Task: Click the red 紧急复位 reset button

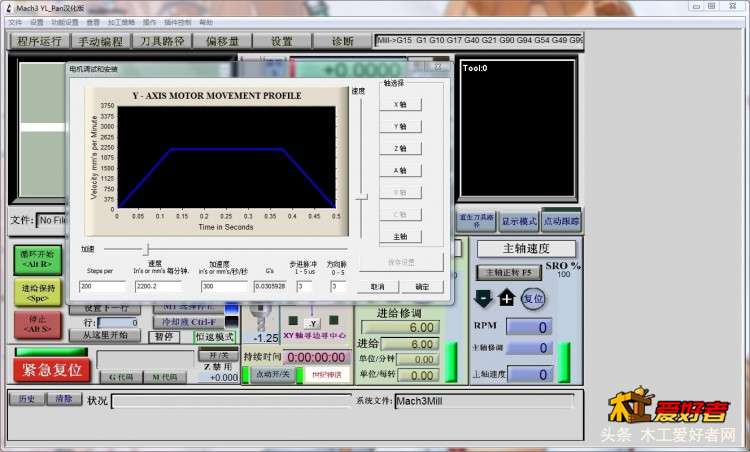Action: [x=52, y=370]
